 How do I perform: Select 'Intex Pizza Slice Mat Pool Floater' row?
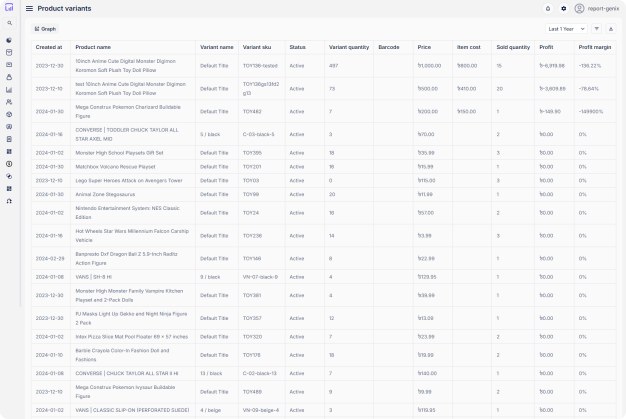tap(324, 337)
